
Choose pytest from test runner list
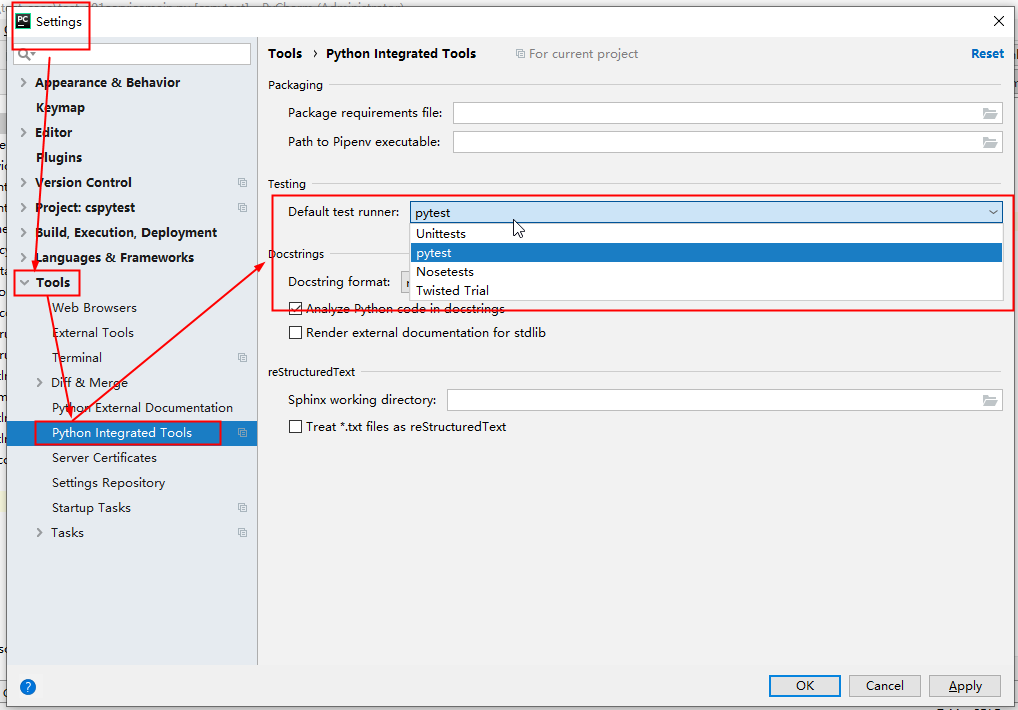pos(706,253)
